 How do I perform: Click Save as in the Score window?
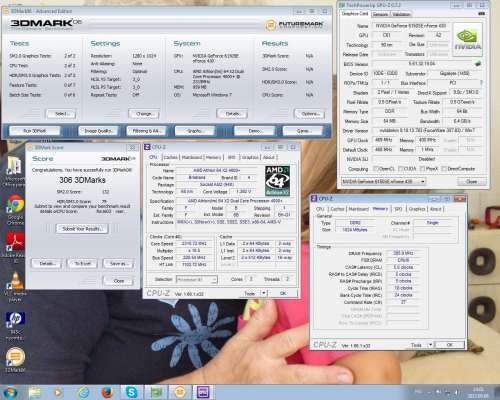[x=119, y=264]
